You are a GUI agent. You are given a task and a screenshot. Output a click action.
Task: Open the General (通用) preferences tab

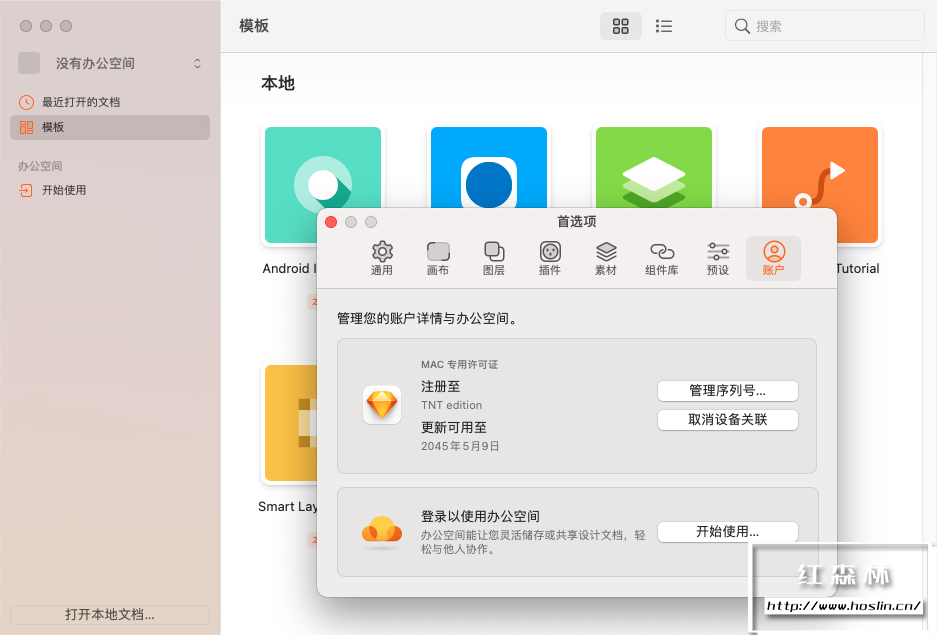(x=382, y=259)
